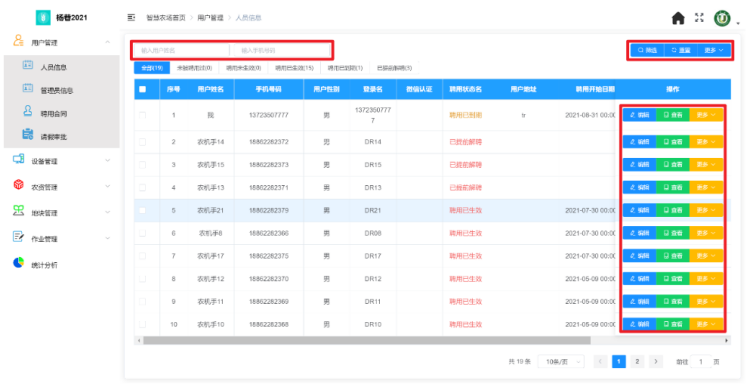Viewport: 753px width, 384px height.
Task: Open the 10条/页 page size dropdown
Action: pyautogui.click(x=561, y=361)
